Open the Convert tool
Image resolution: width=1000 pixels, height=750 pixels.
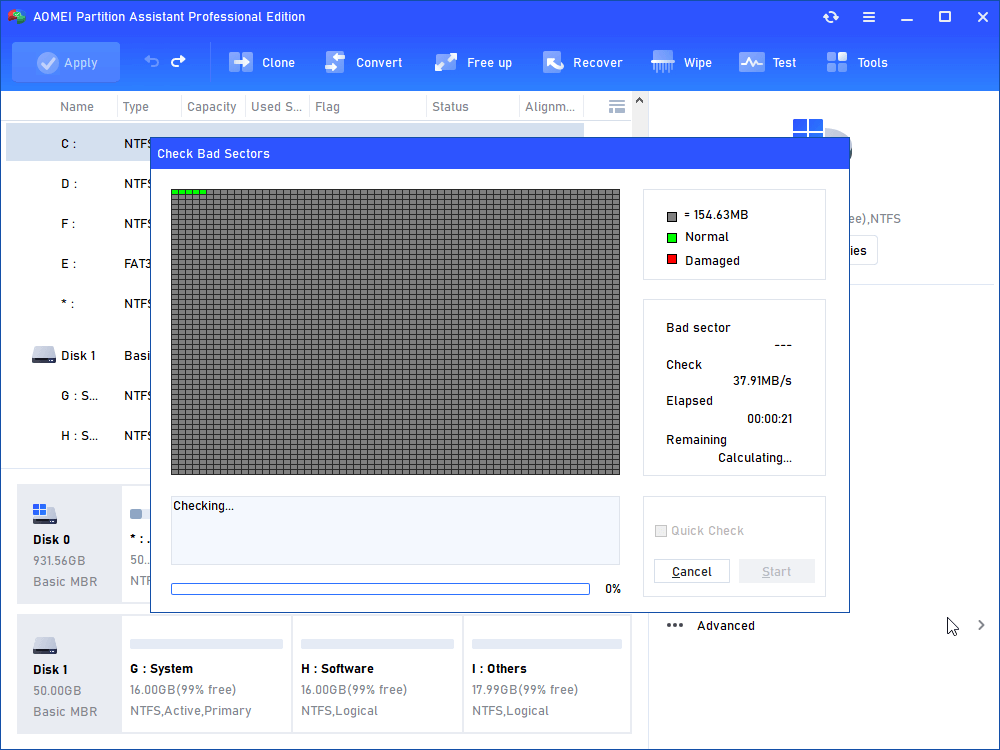(364, 62)
